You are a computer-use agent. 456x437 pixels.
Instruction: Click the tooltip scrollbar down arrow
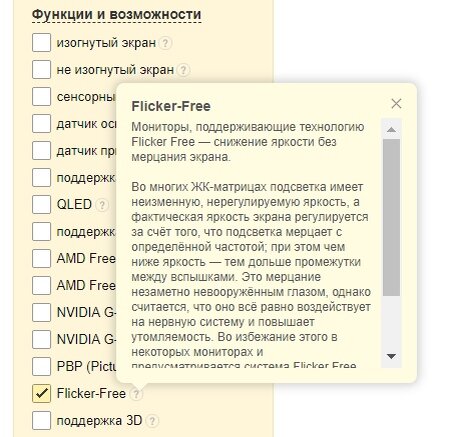pos(391,356)
